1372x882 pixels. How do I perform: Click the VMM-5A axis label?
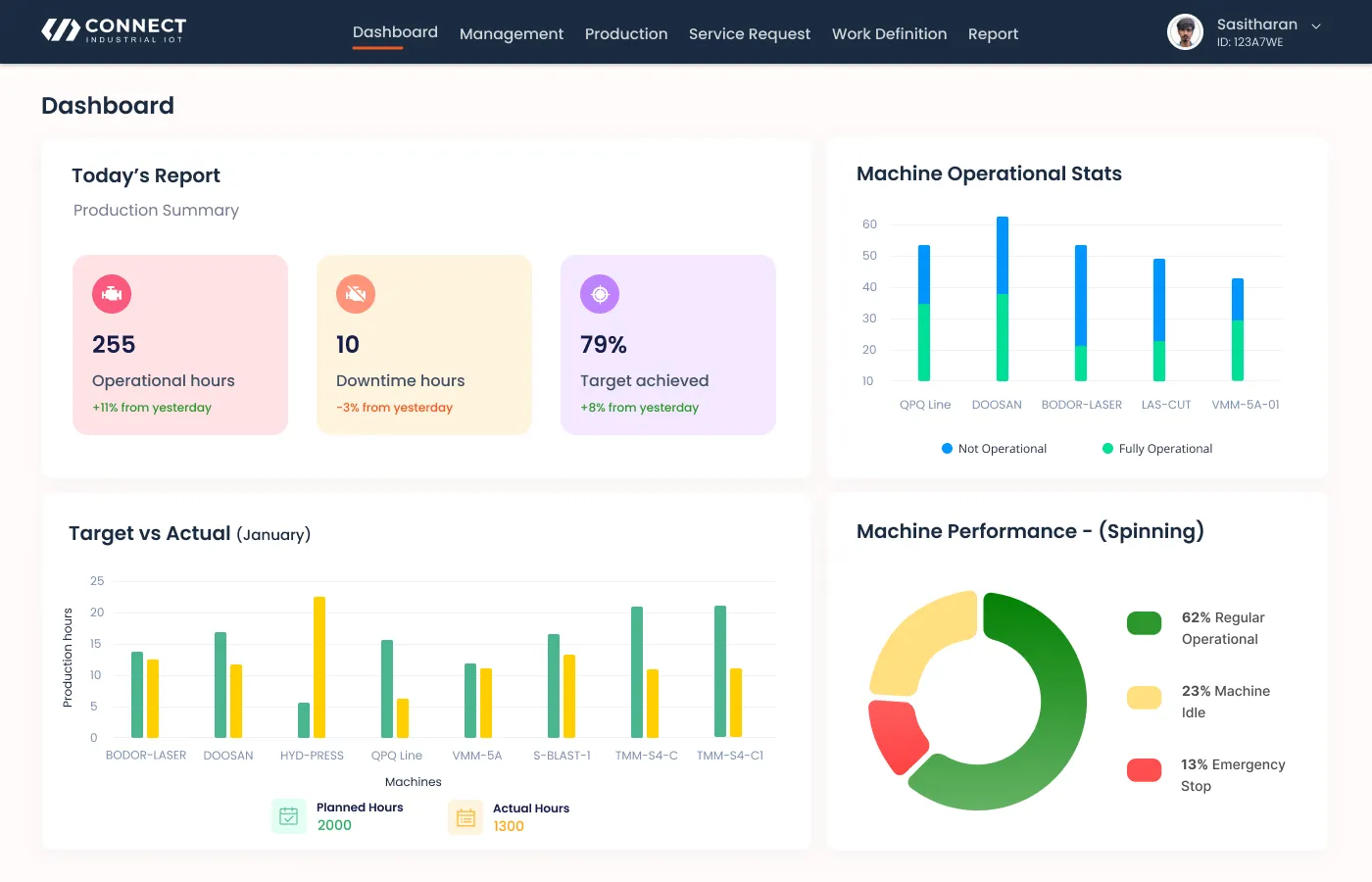(x=477, y=756)
